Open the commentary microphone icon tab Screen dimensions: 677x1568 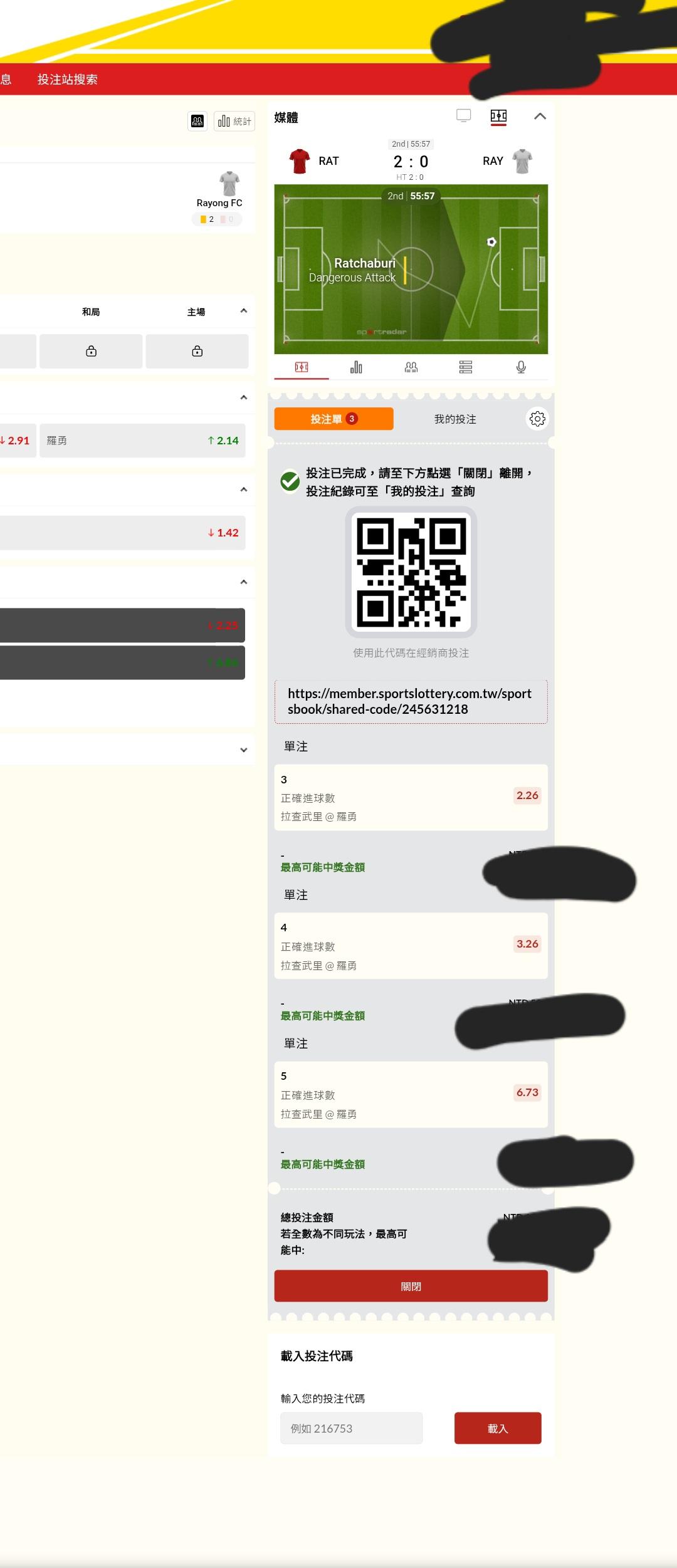pyautogui.click(x=521, y=367)
